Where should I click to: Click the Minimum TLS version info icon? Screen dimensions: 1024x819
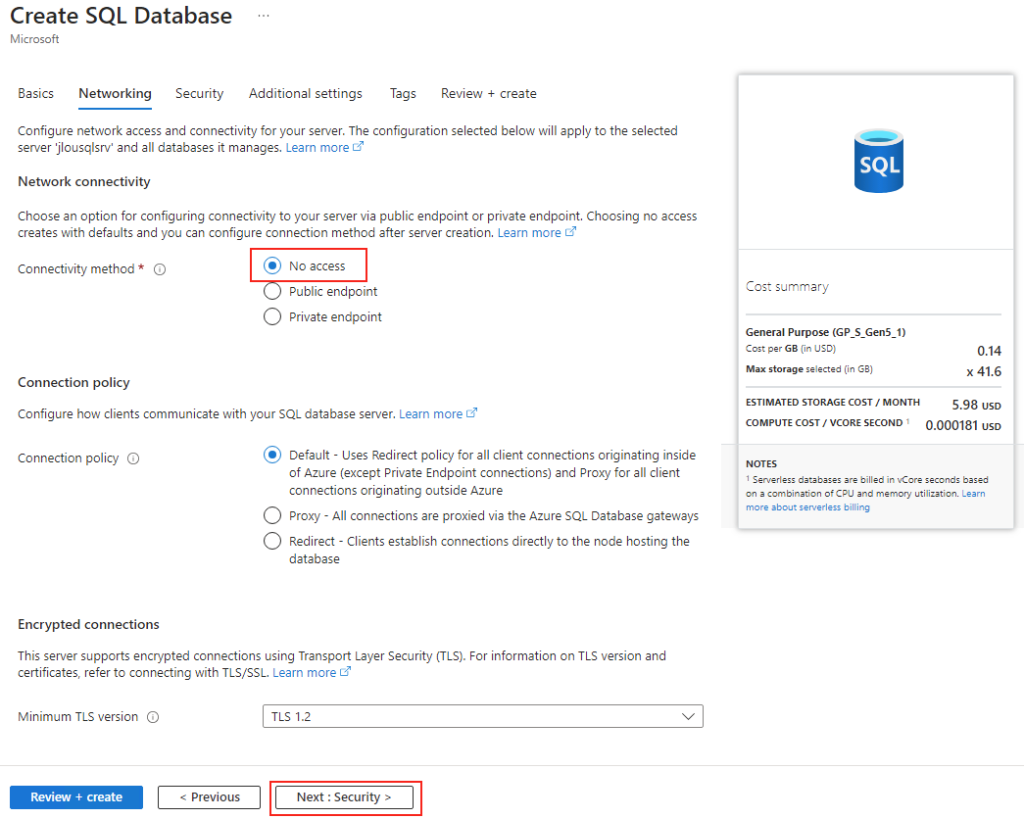[153, 717]
